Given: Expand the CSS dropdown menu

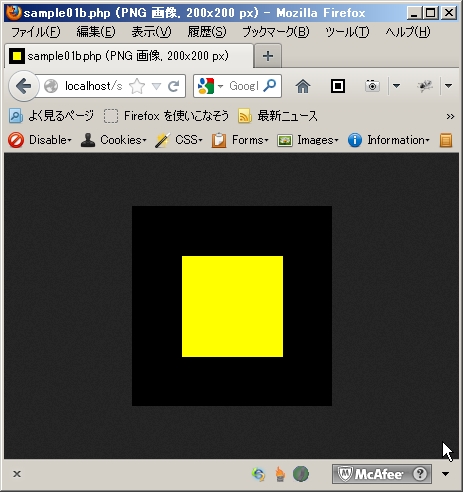Looking at the screenshot, I should [179, 140].
